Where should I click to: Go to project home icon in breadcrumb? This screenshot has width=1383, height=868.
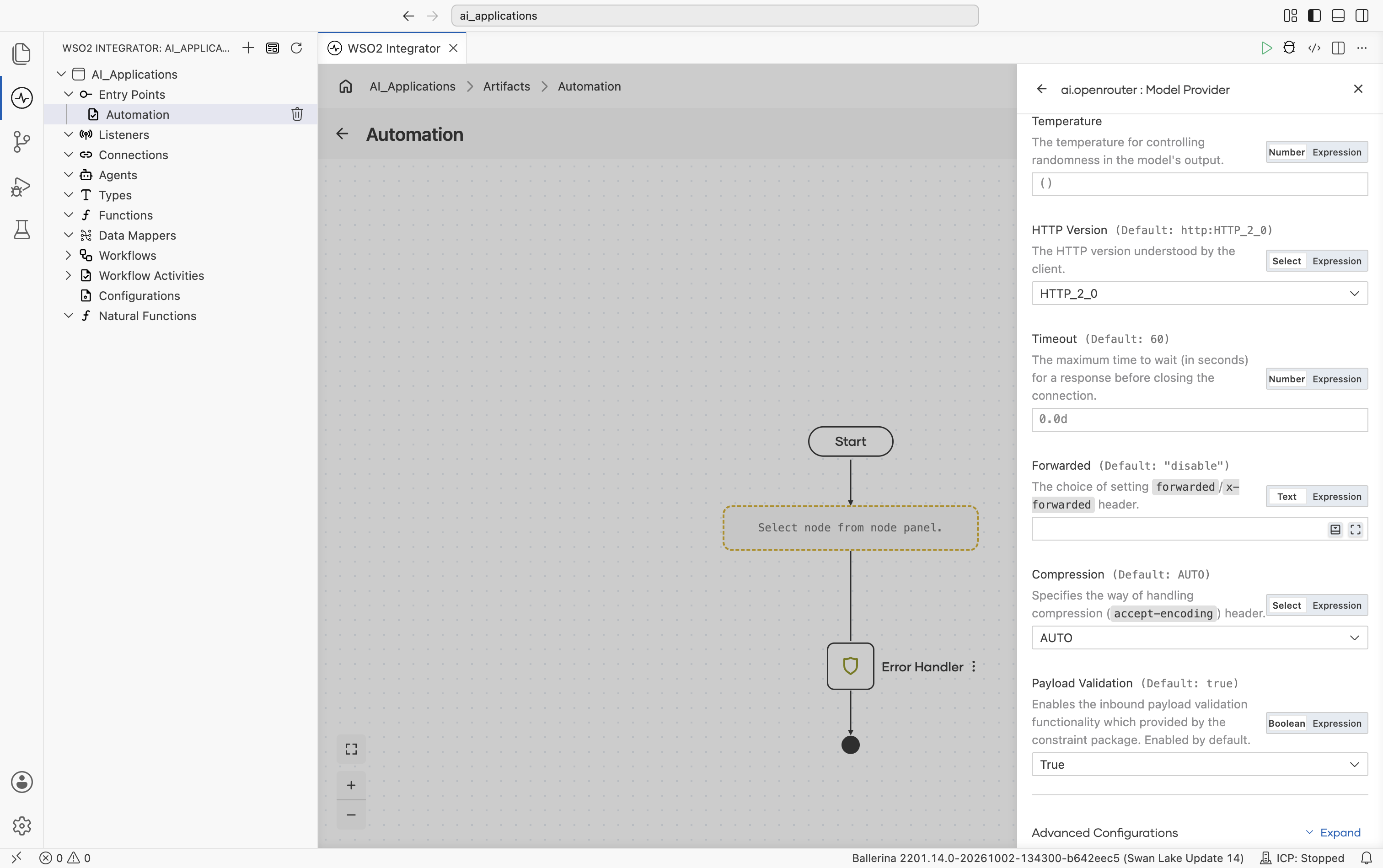tap(346, 86)
